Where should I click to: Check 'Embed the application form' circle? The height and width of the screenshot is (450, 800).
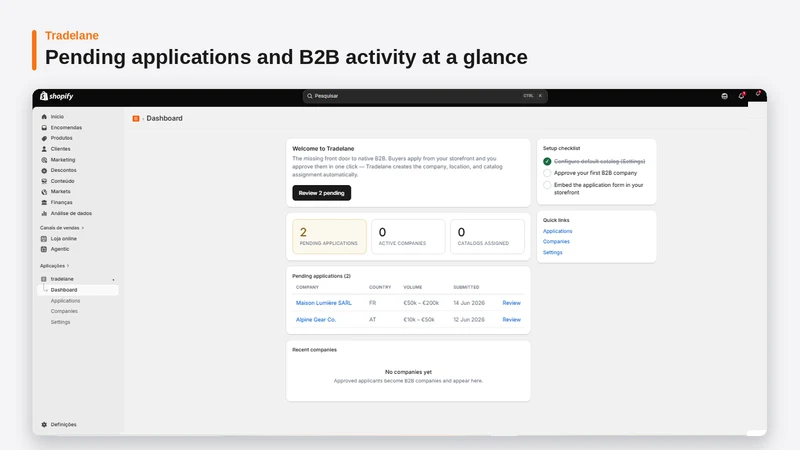(547, 185)
